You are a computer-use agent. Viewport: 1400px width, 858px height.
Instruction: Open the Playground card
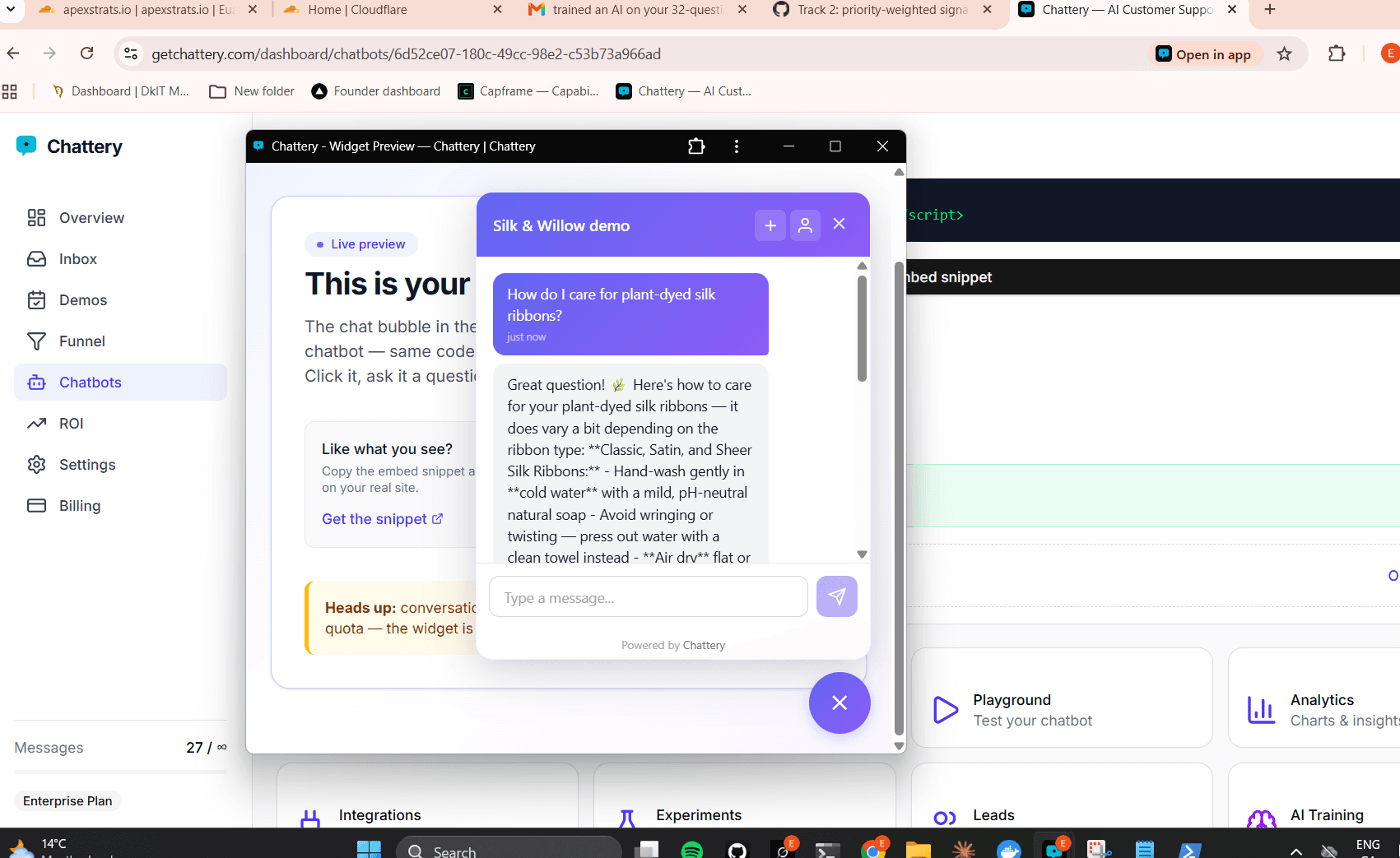pyautogui.click(x=1062, y=698)
